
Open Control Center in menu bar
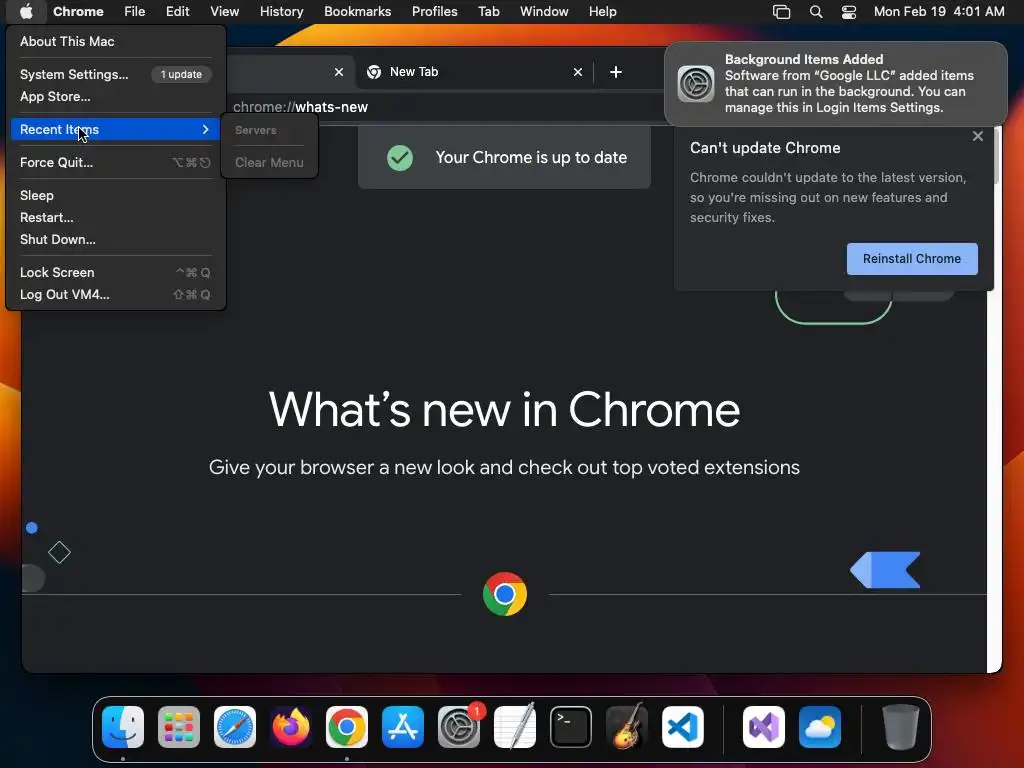tap(848, 11)
